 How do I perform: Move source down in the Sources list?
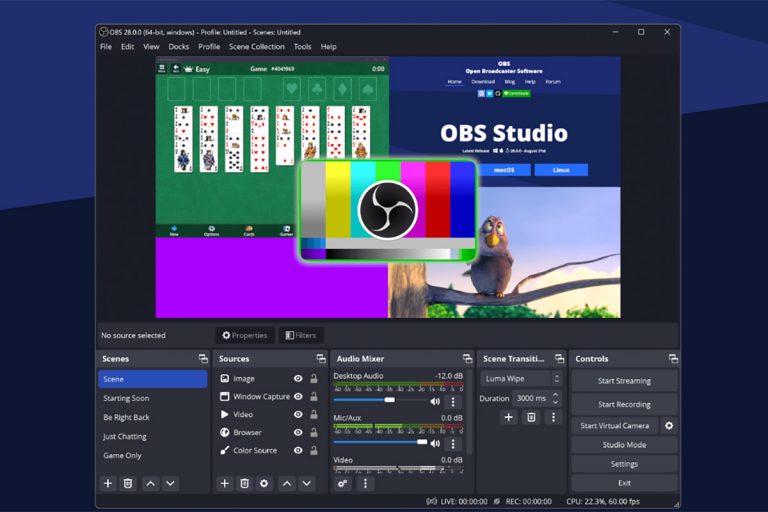coord(307,484)
